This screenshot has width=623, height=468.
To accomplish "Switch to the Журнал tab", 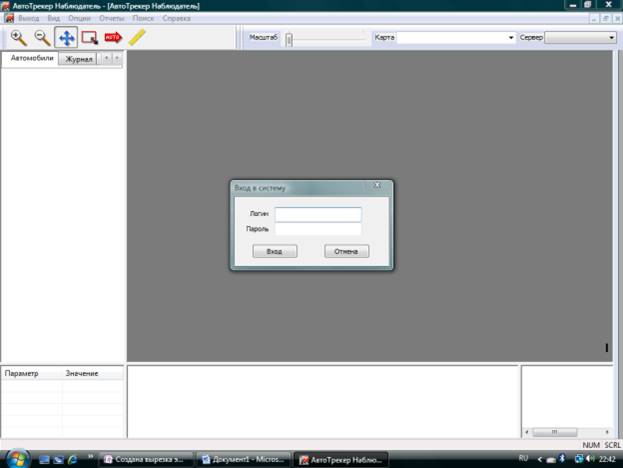I will [x=78, y=59].
